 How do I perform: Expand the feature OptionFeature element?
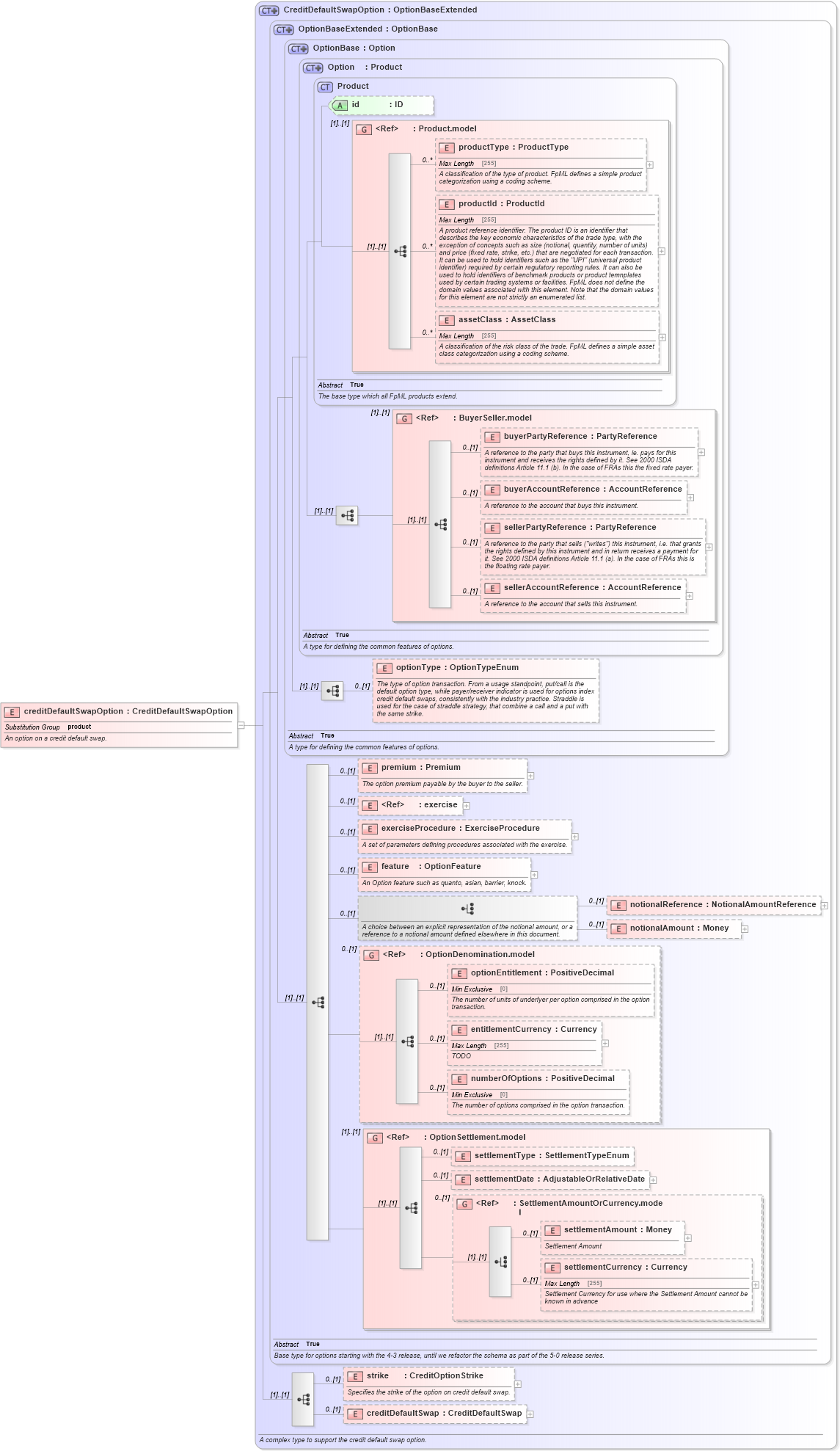pos(534,875)
